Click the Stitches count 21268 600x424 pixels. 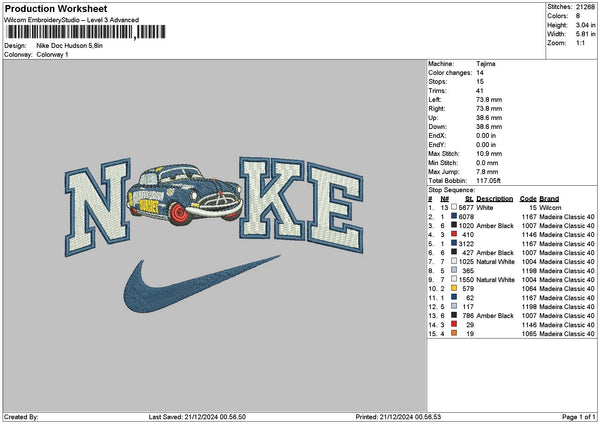pos(585,7)
